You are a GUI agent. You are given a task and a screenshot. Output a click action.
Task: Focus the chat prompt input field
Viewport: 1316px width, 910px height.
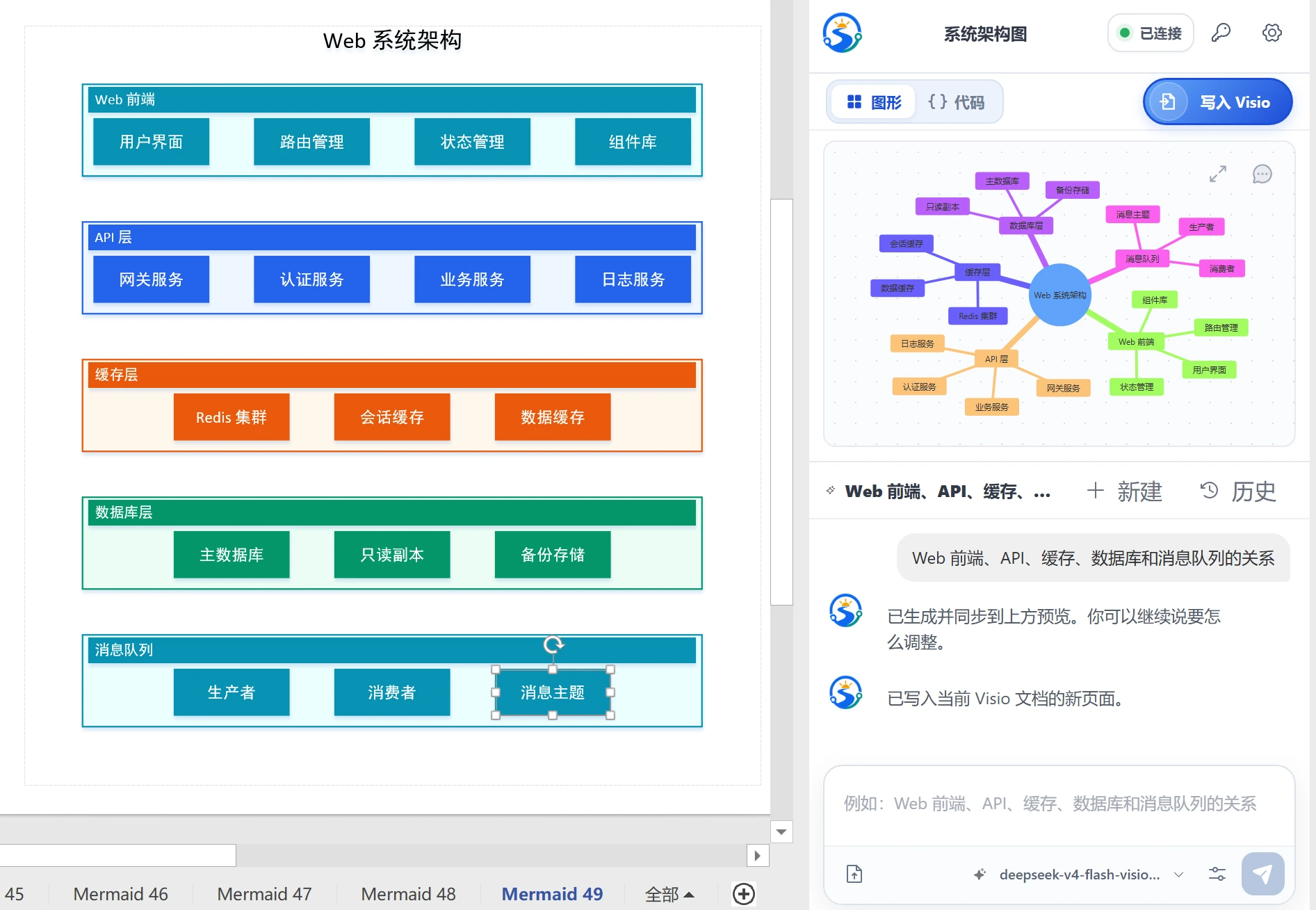pyautogui.click(x=1059, y=805)
